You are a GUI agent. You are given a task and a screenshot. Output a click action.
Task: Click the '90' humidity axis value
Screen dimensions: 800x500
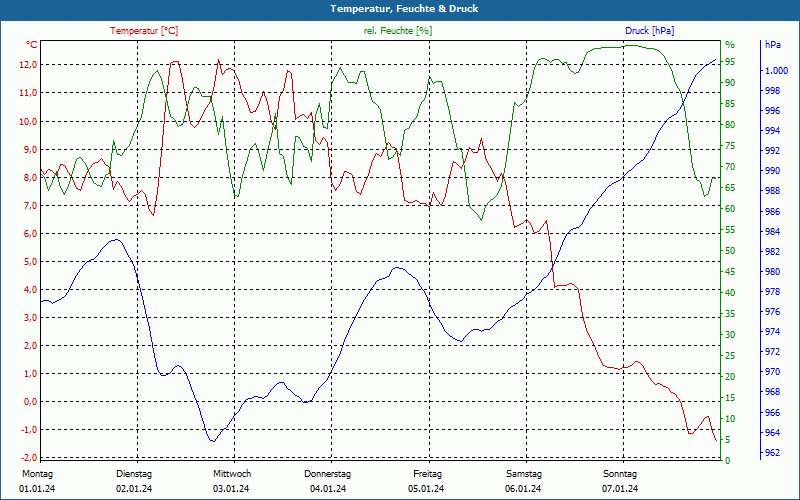tap(731, 83)
